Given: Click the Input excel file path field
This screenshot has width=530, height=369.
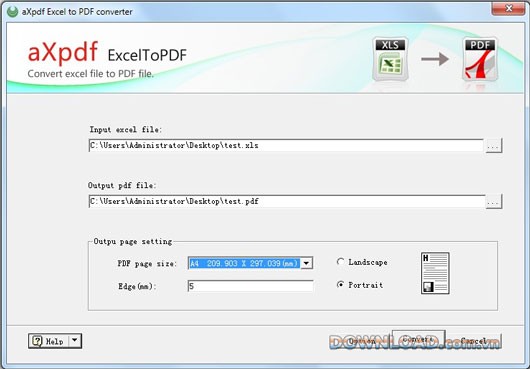Looking at the screenshot, I should (286, 146).
